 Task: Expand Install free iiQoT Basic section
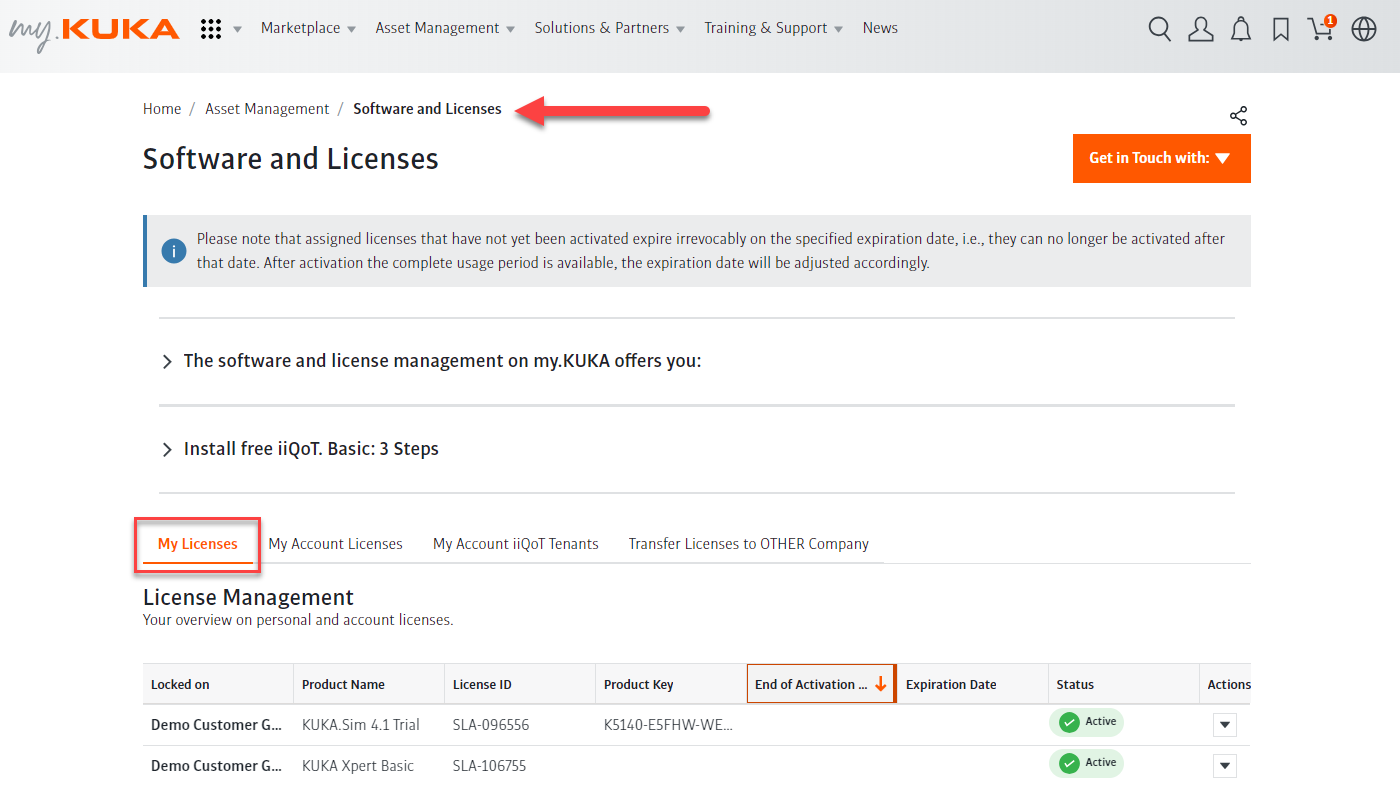pyautogui.click(x=300, y=449)
